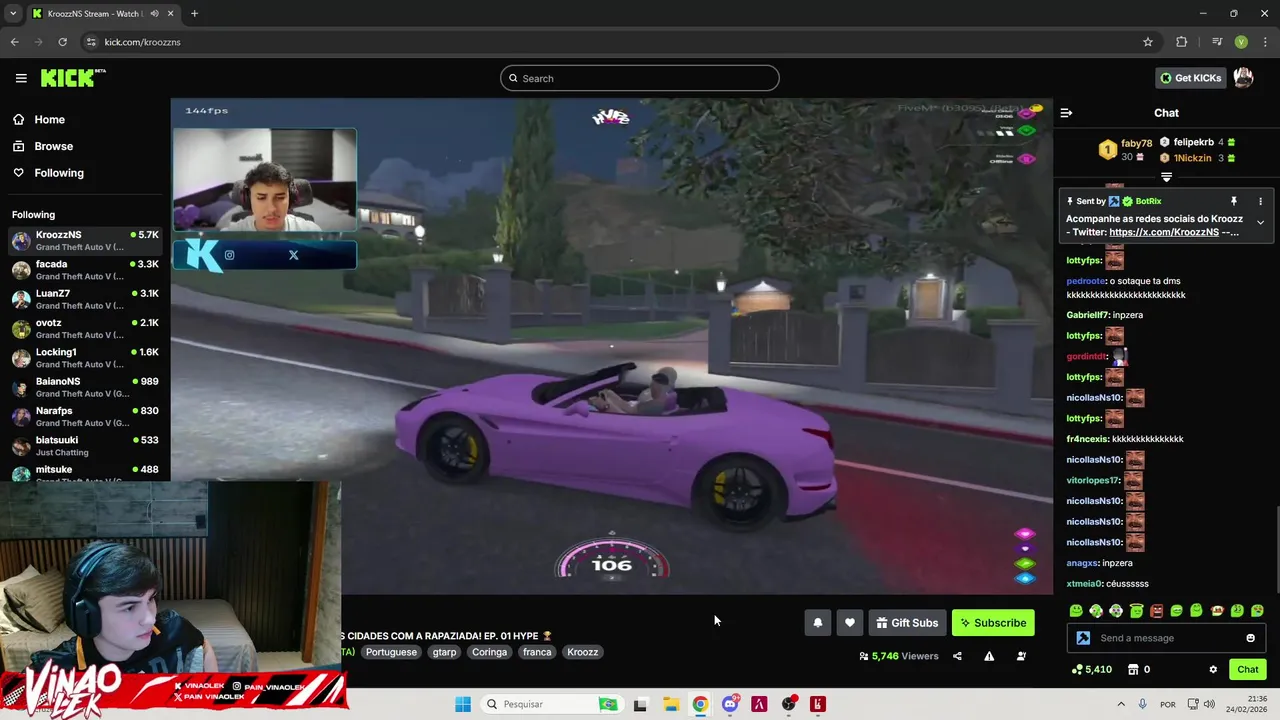This screenshot has height=720, width=1280.
Task: Open File Explorer from taskbar
Action: tap(670, 704)
